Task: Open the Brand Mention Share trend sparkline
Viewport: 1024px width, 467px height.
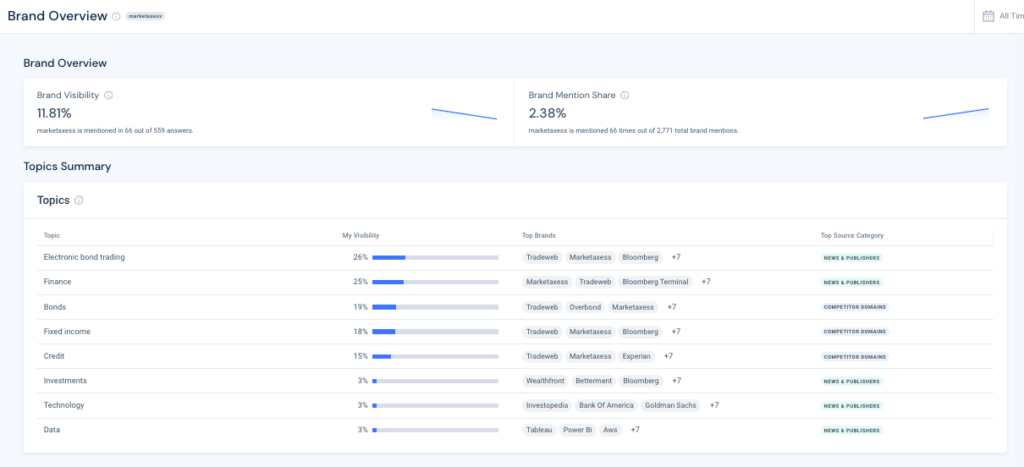Action: click(x=956, y=114)
